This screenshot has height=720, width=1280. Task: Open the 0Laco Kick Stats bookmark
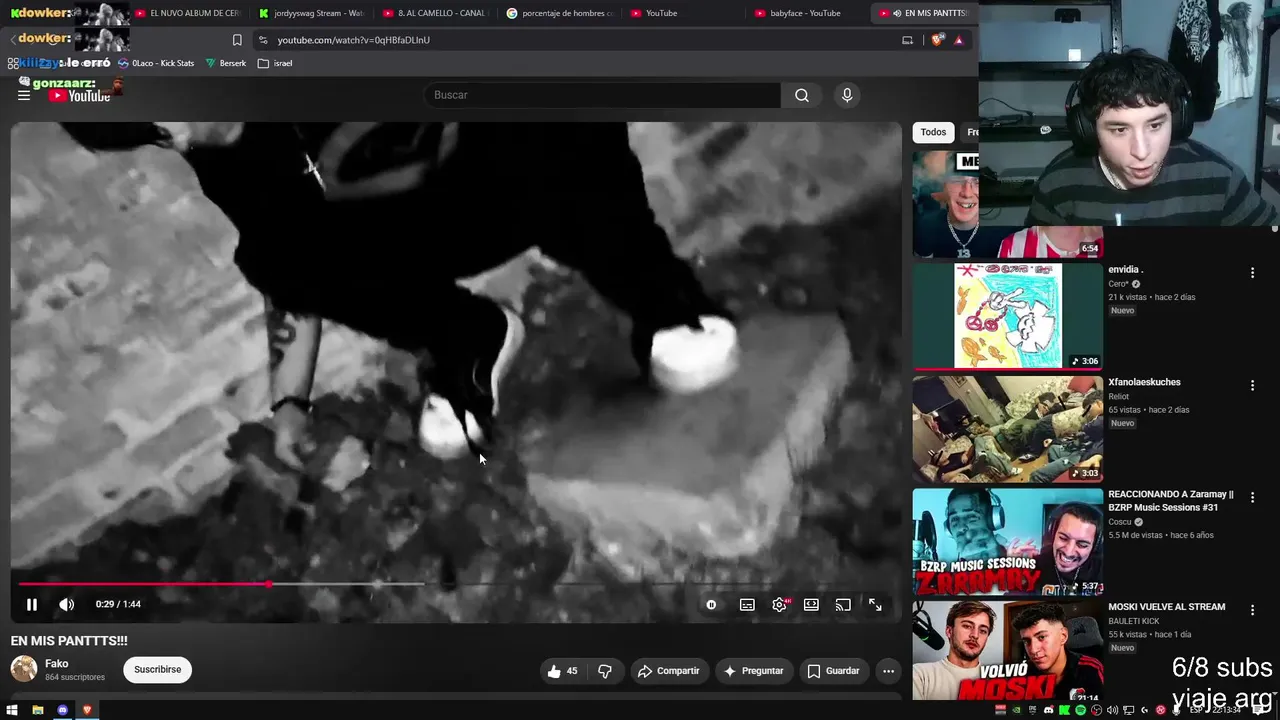pos(156,63)
